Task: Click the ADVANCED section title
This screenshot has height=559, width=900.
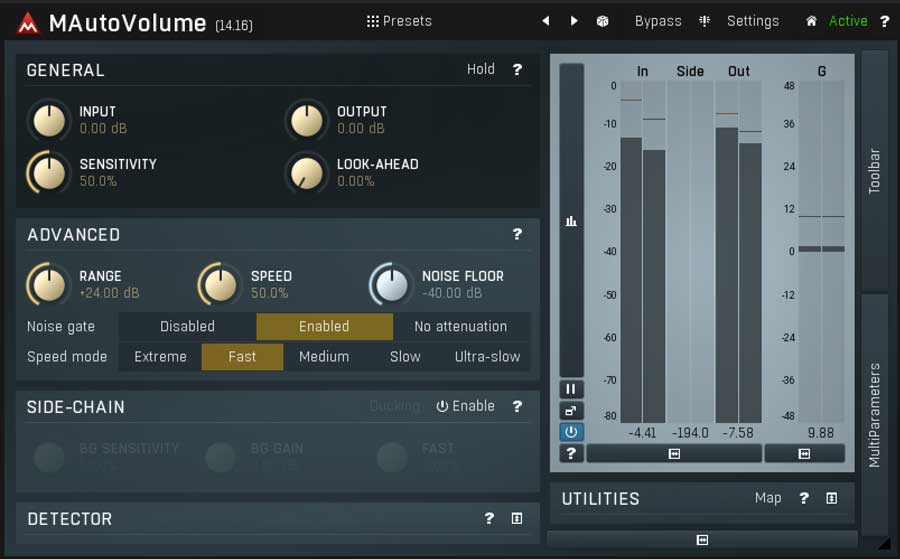Action: (74, 235)
